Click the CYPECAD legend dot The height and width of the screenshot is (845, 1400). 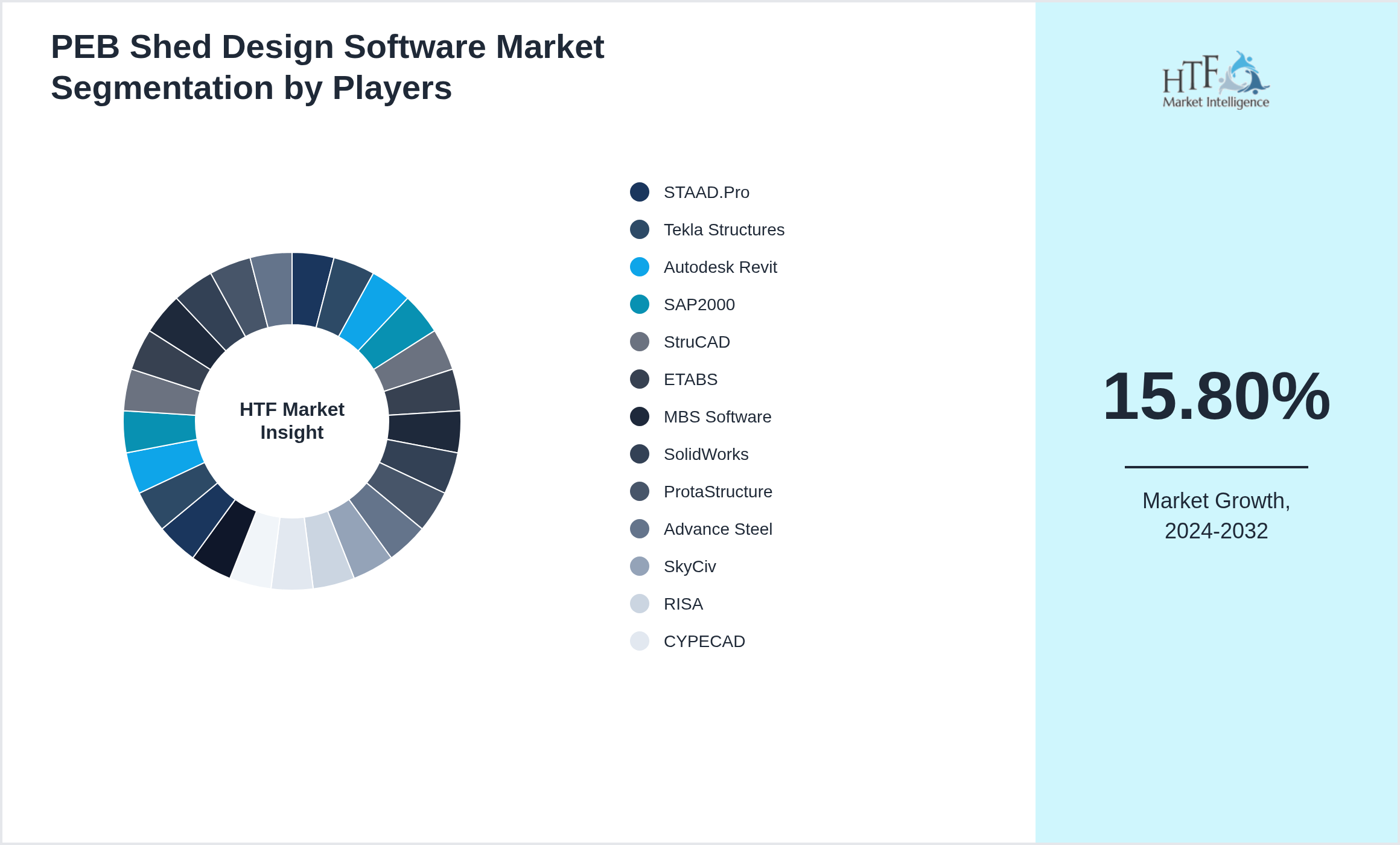pos(639,641)
